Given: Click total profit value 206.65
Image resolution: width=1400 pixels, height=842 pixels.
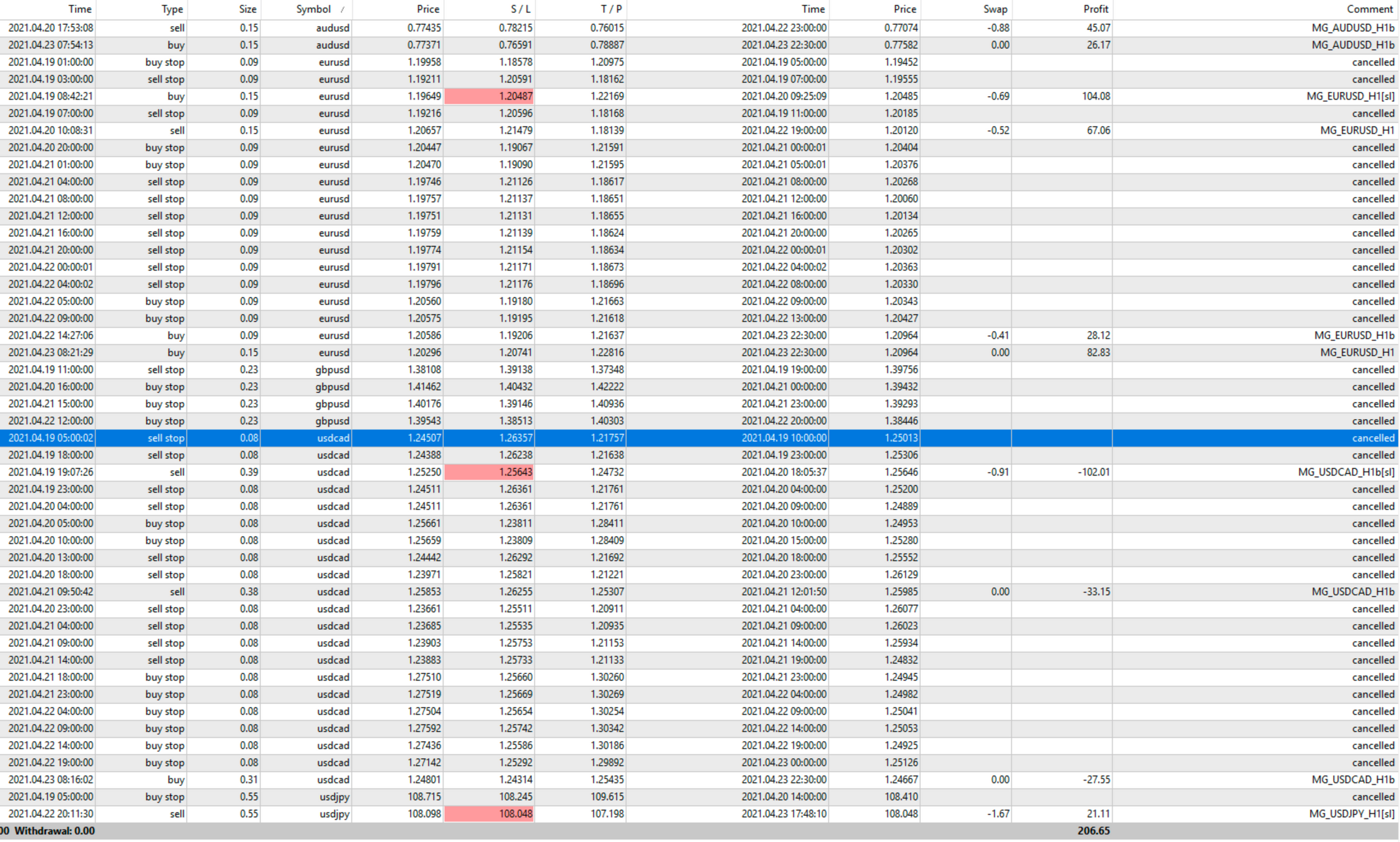Looking at the screenshot, I should point(1093,831).
